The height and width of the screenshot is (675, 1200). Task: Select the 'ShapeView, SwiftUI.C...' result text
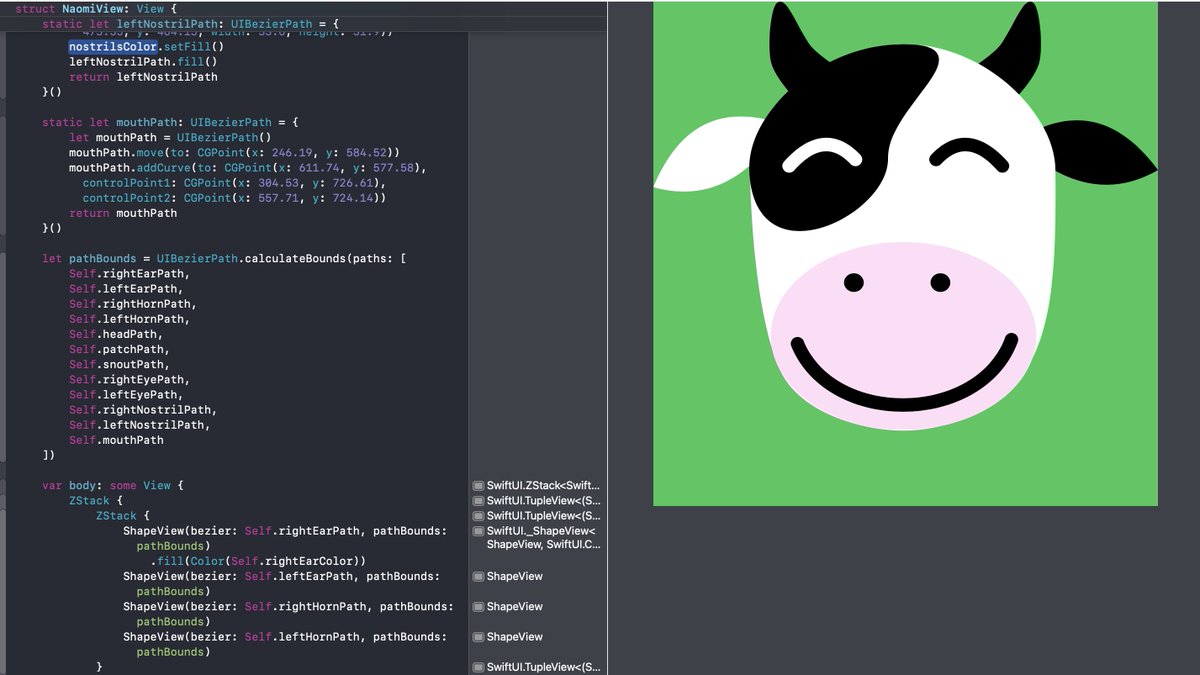(x=543, y=545)
